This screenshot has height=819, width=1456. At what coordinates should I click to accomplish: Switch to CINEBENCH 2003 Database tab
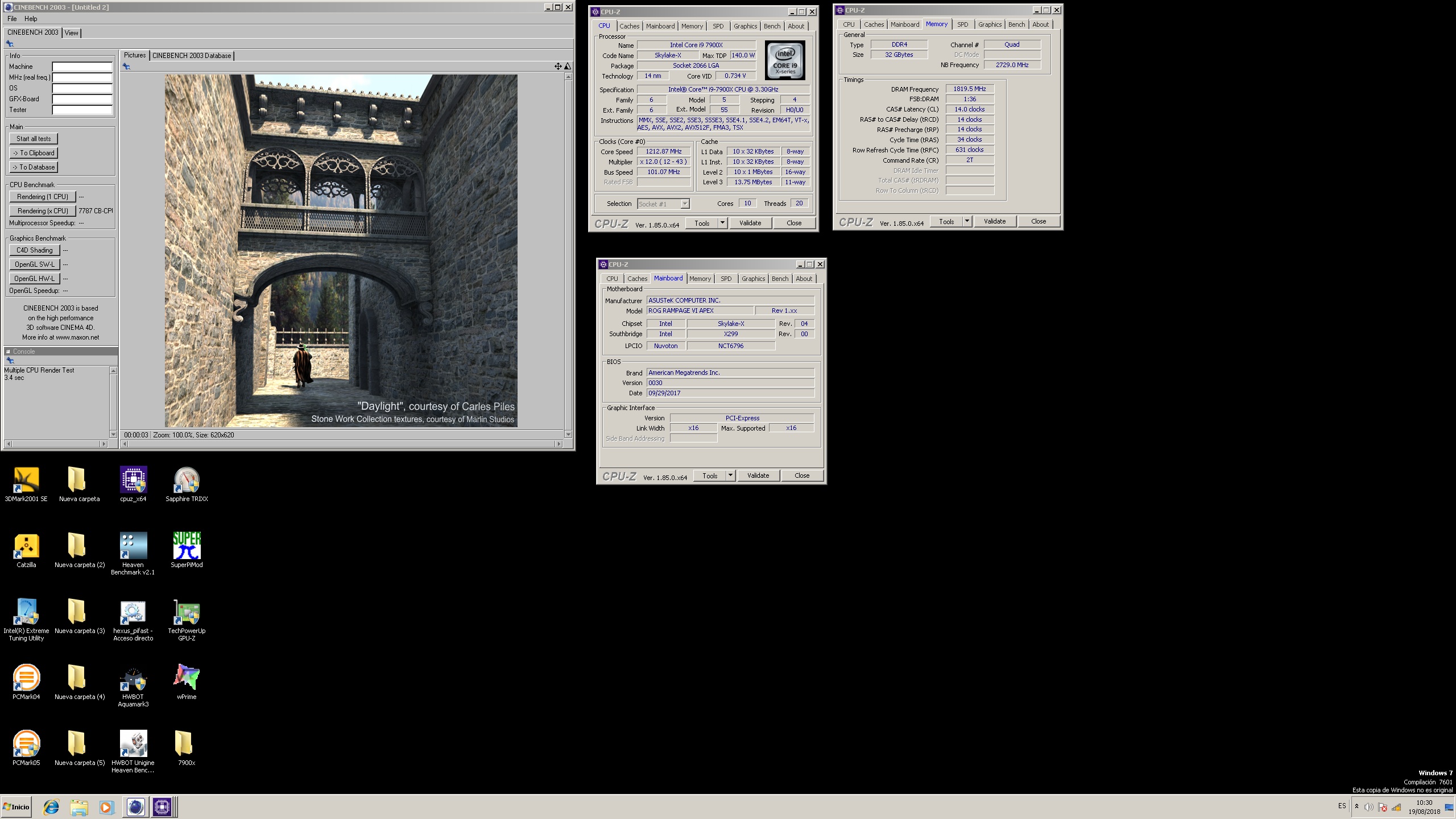tap(192, 56)
